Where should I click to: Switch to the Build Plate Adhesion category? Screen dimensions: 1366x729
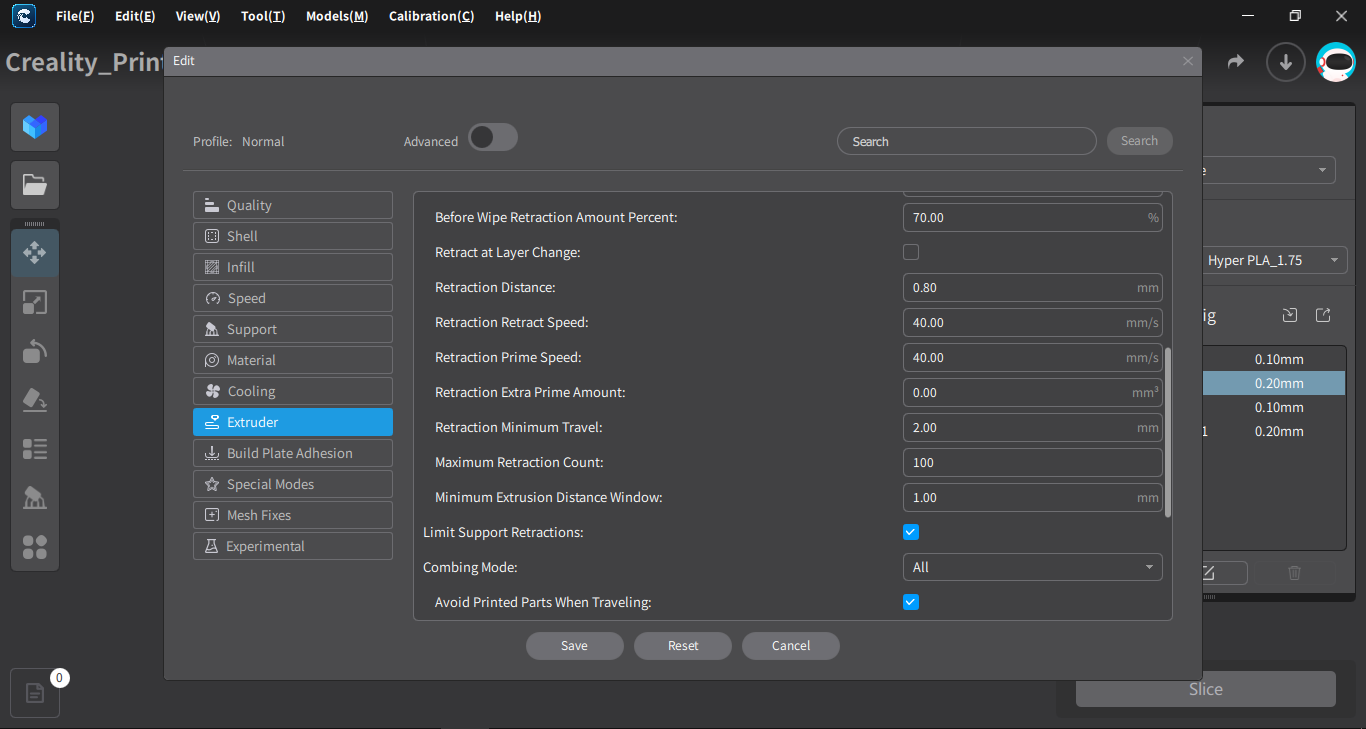292,453
